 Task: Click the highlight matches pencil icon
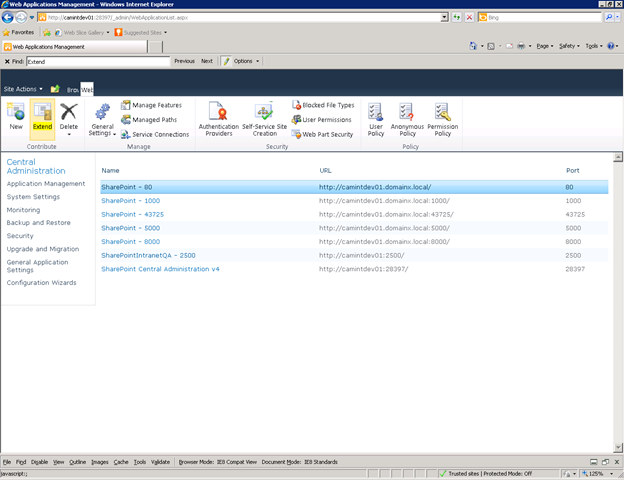(226, 61)
